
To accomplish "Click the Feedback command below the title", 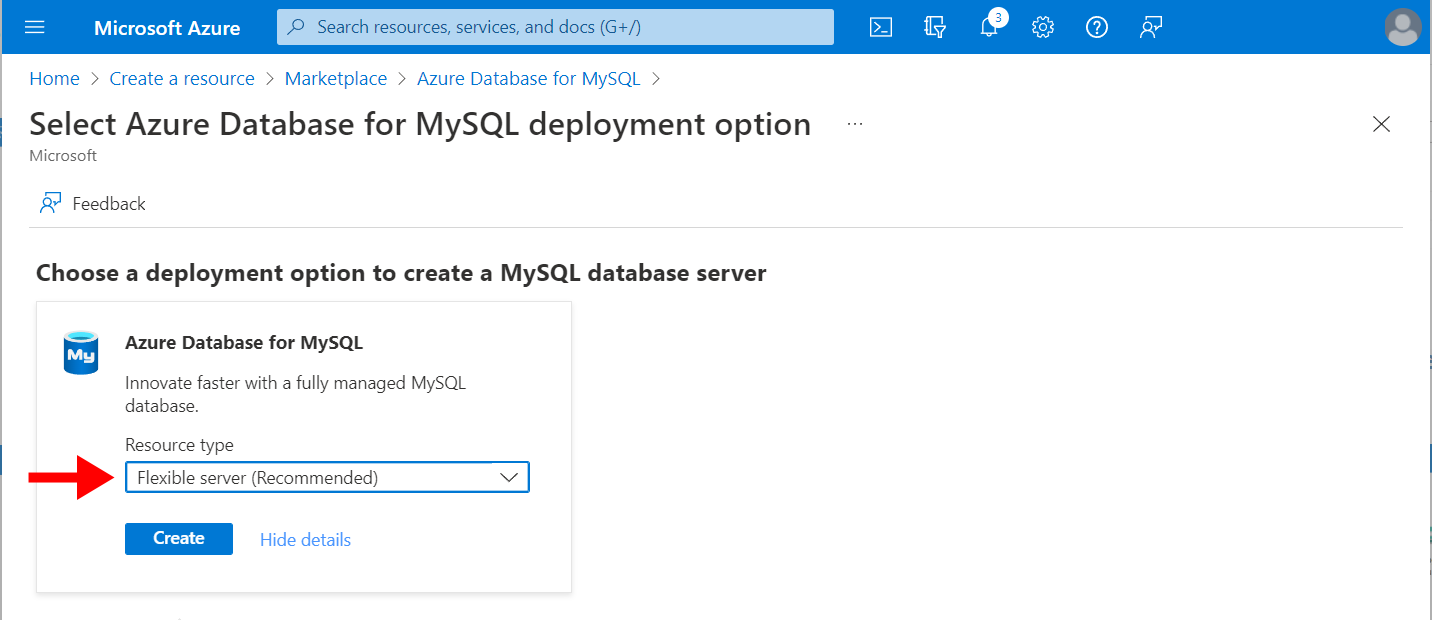I will tap(93, 204).
